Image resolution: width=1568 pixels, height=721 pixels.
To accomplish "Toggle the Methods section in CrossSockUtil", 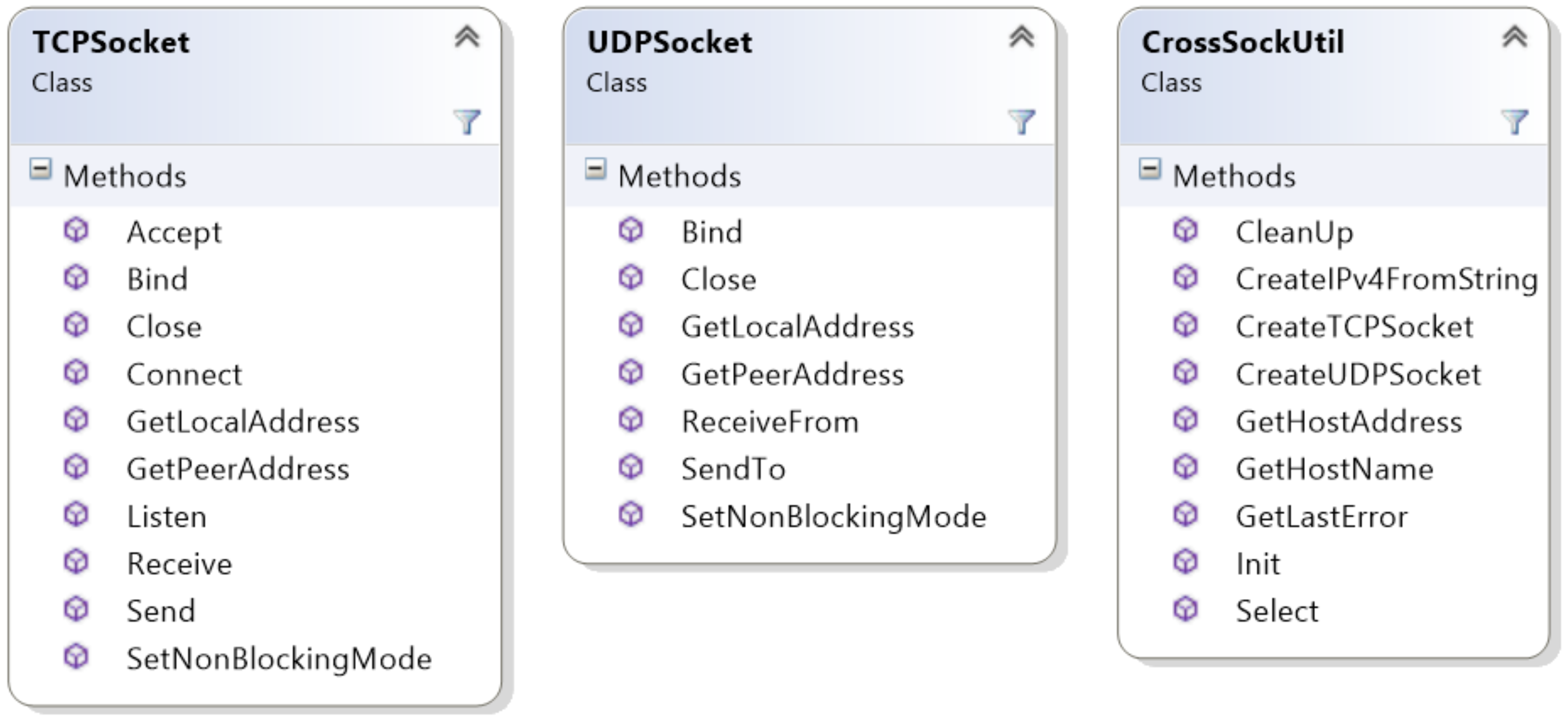I will click(x=1150, y=169).
